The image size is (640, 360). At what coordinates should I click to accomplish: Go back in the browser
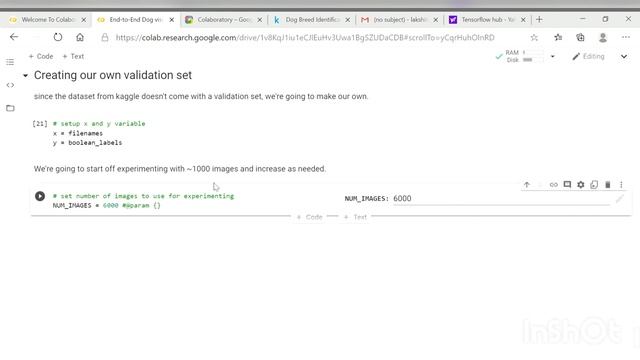(14, 37)
